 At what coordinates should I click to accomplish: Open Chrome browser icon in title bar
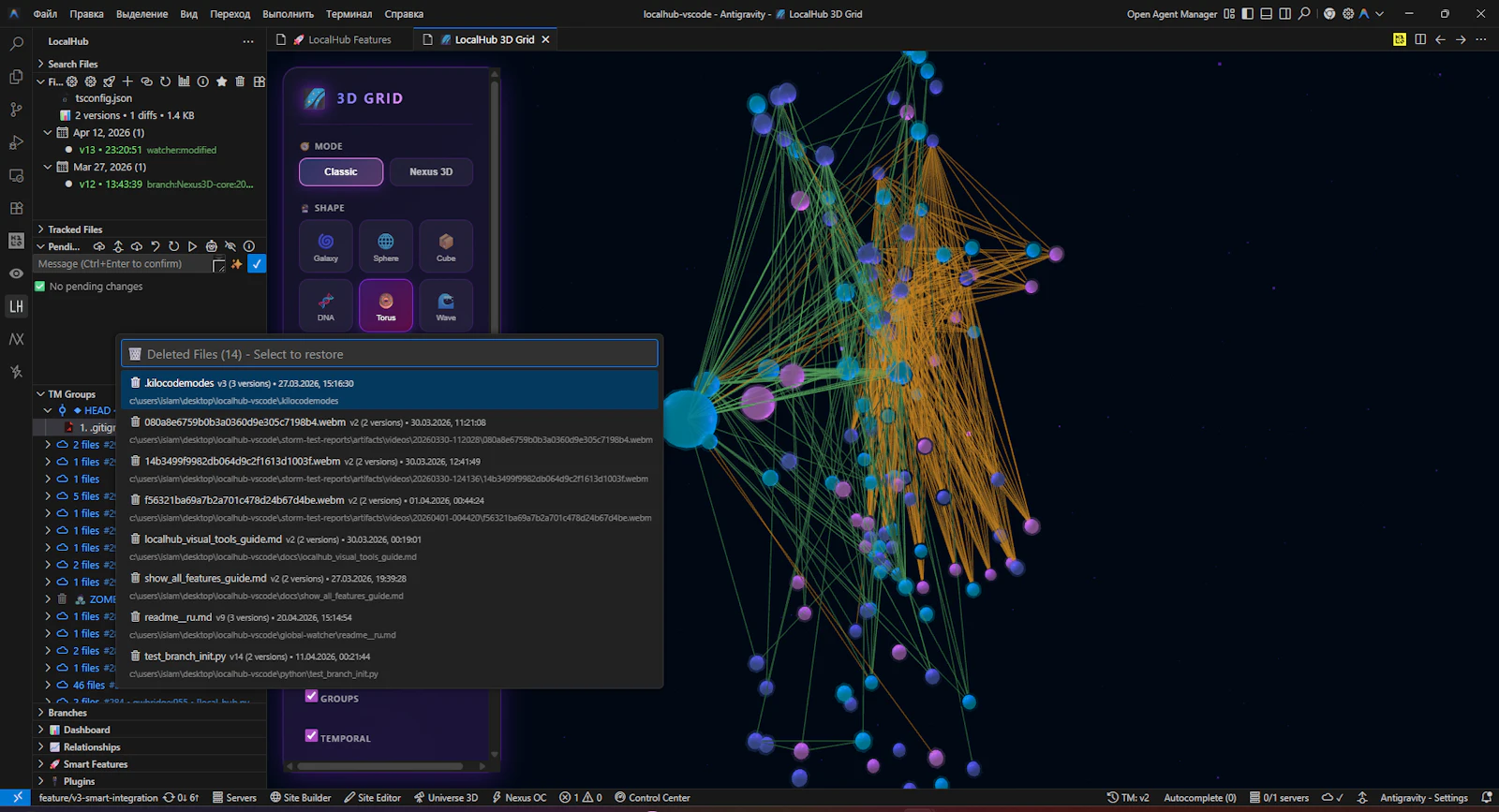pyautogui.click(x=1329, y=14)
